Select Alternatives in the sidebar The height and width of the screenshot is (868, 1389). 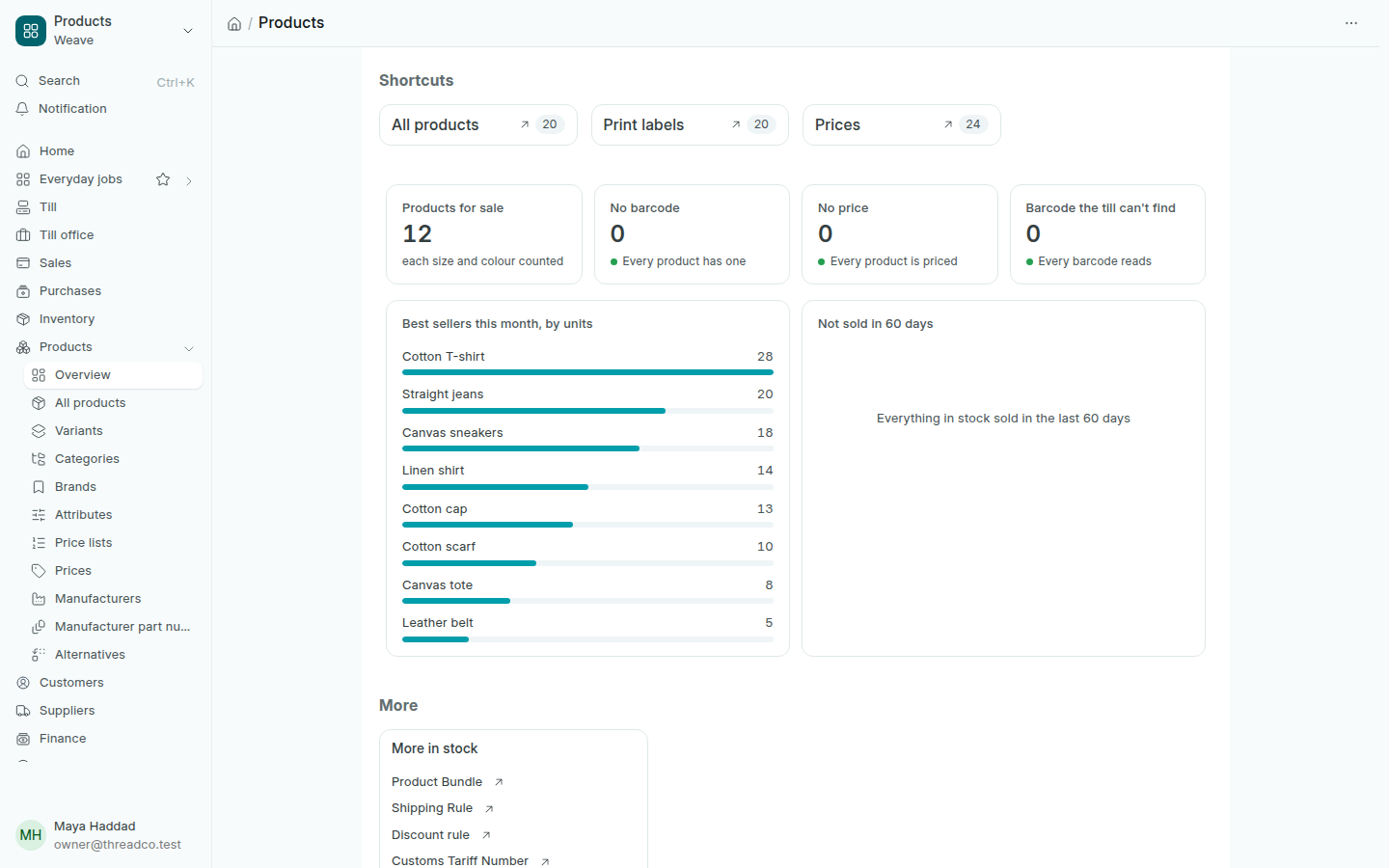[113, 655]
